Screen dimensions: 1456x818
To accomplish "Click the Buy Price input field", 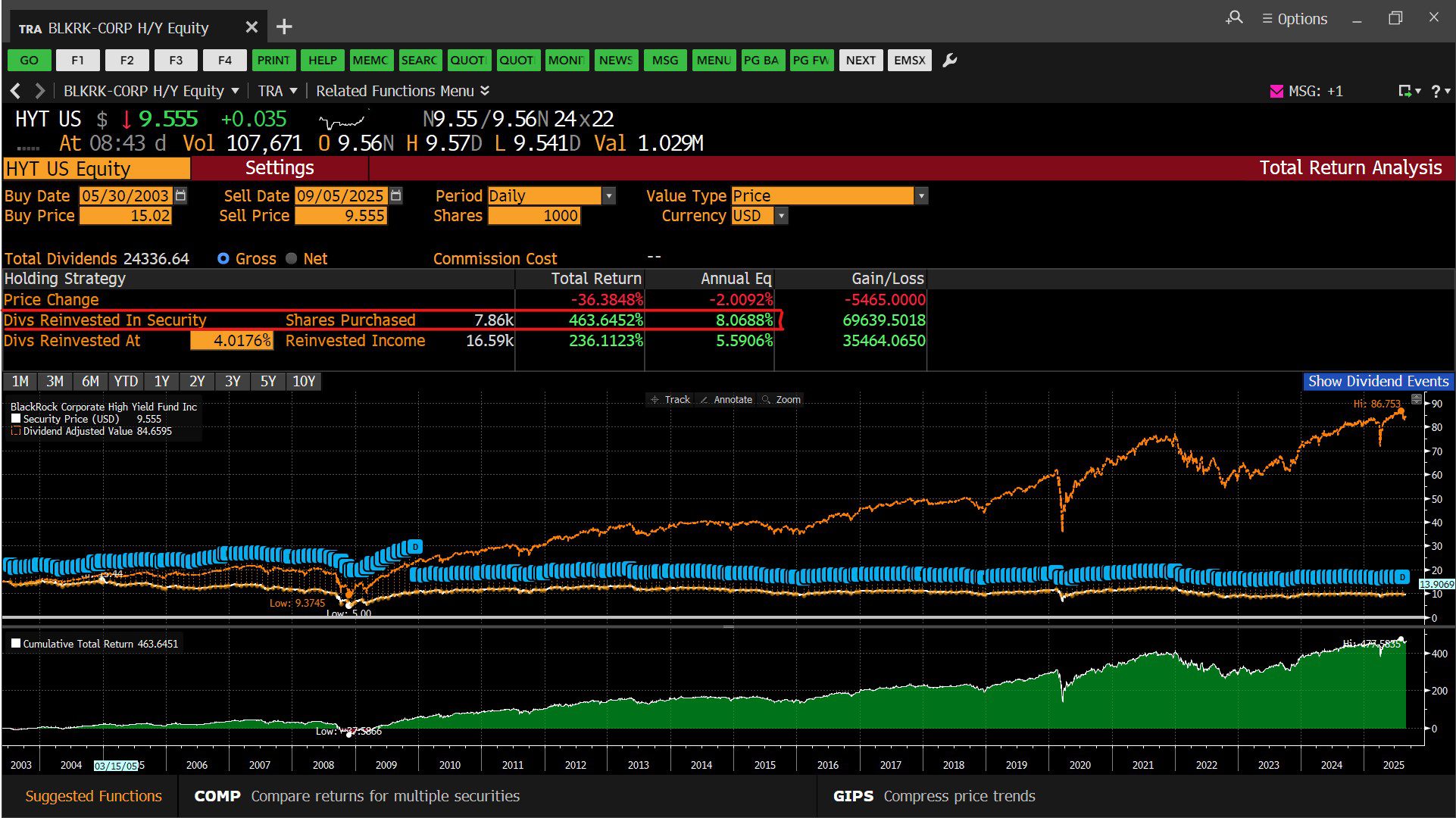I will [126, 216].
